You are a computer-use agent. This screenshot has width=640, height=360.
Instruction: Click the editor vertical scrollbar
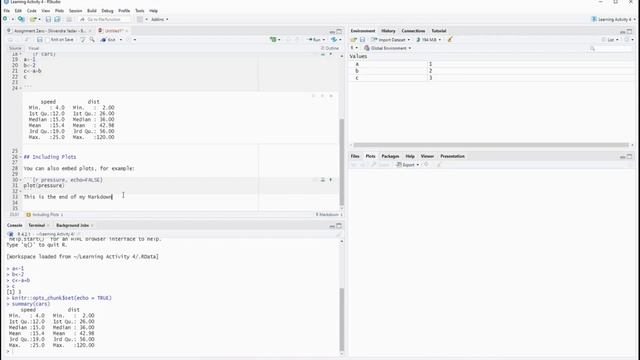[x=342, y=162]
